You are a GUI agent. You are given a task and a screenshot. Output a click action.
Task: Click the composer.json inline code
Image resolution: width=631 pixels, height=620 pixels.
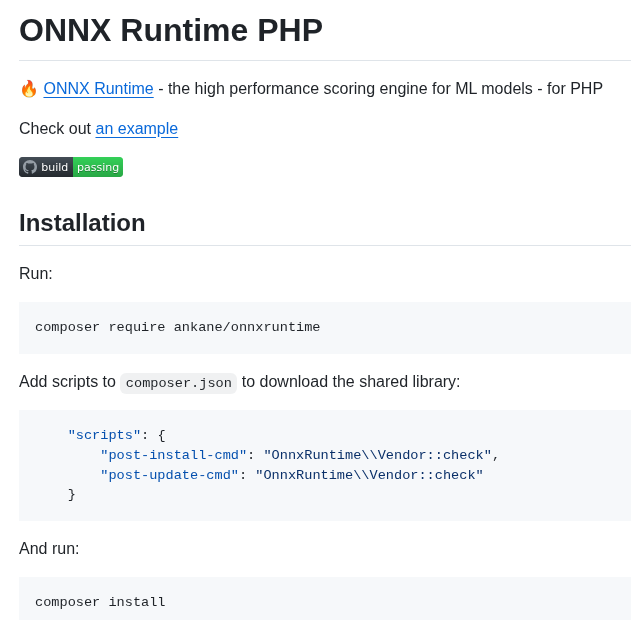coord(178,383)
